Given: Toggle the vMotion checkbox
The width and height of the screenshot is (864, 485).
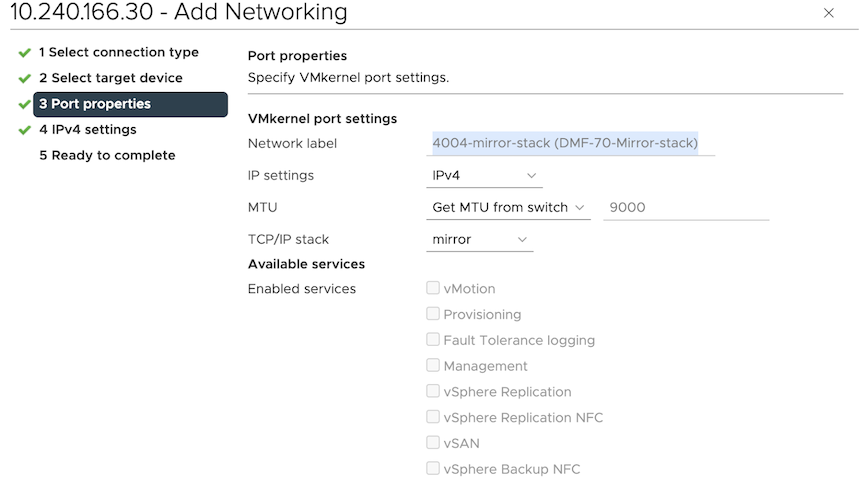Looking at the screenshot, I should click(433, 288).
